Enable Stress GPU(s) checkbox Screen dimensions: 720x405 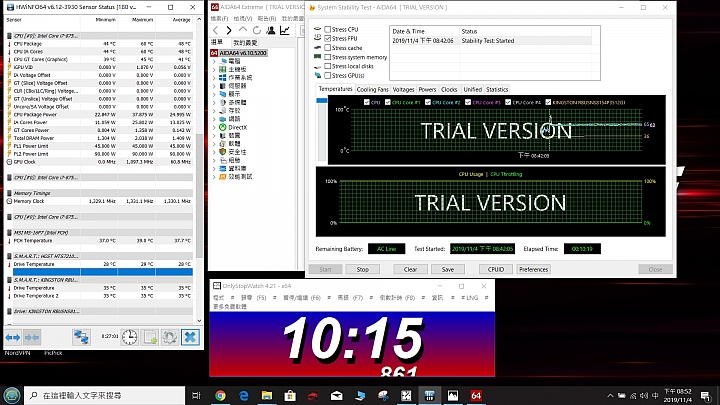pos(327,75)
